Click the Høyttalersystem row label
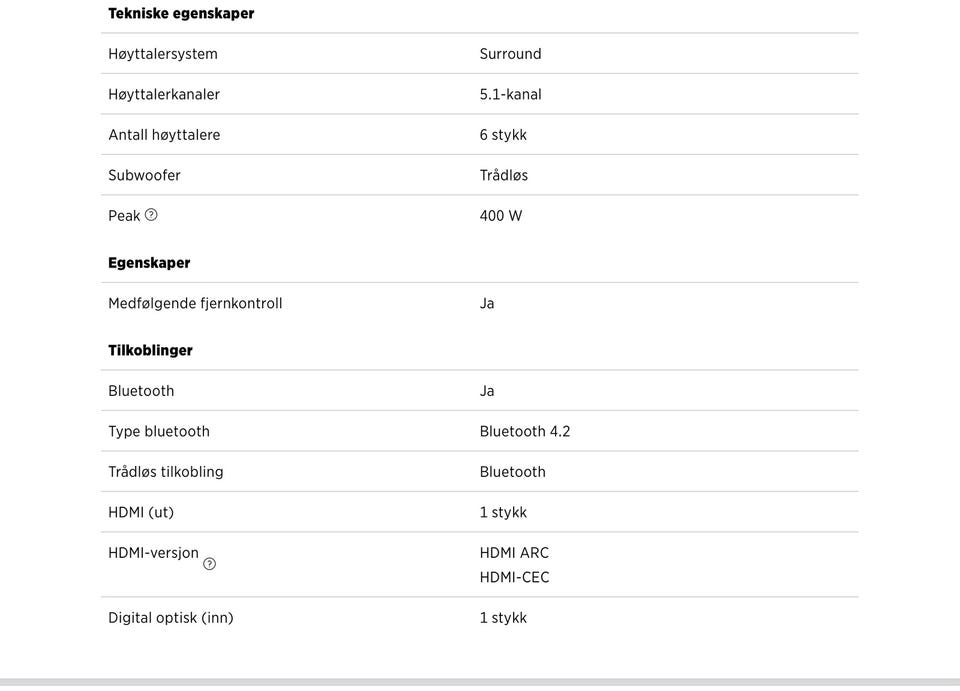 tap(163, 54)
